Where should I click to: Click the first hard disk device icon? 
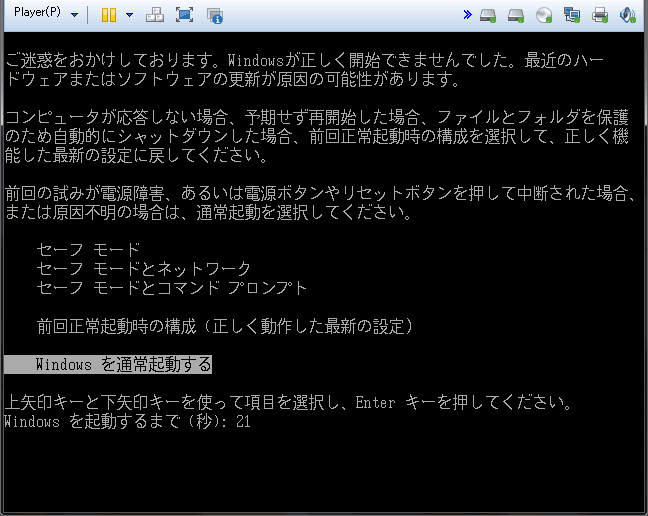coord(488,16)
